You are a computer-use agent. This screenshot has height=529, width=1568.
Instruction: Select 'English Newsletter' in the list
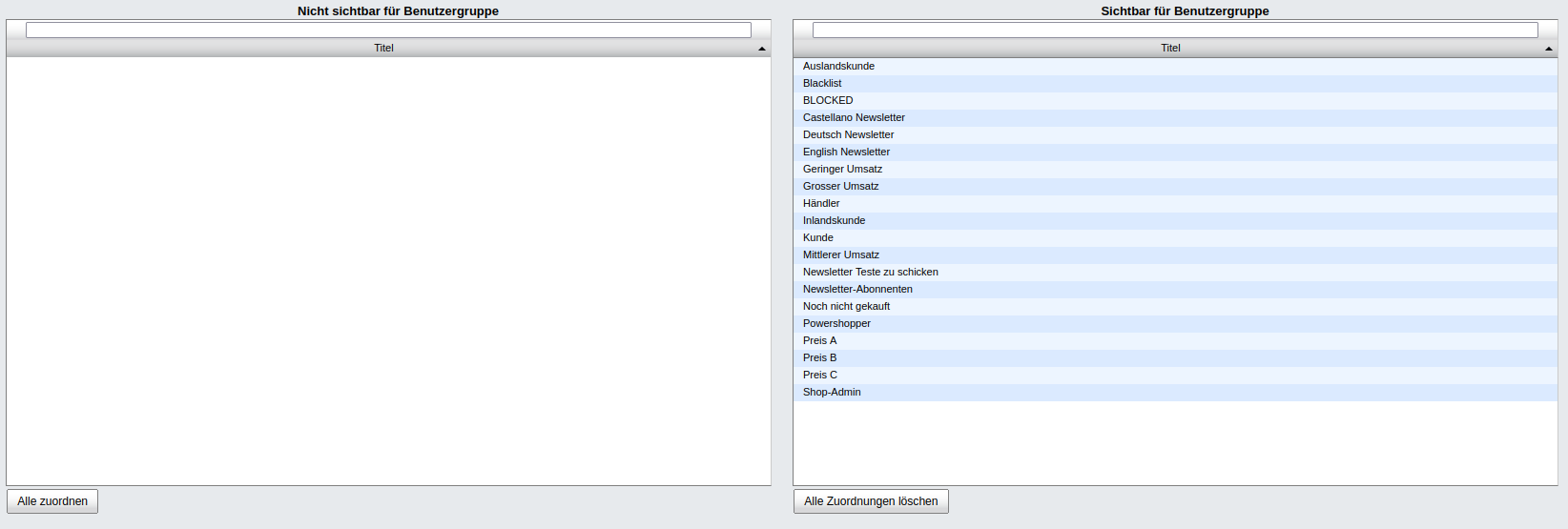pos(846,152)
